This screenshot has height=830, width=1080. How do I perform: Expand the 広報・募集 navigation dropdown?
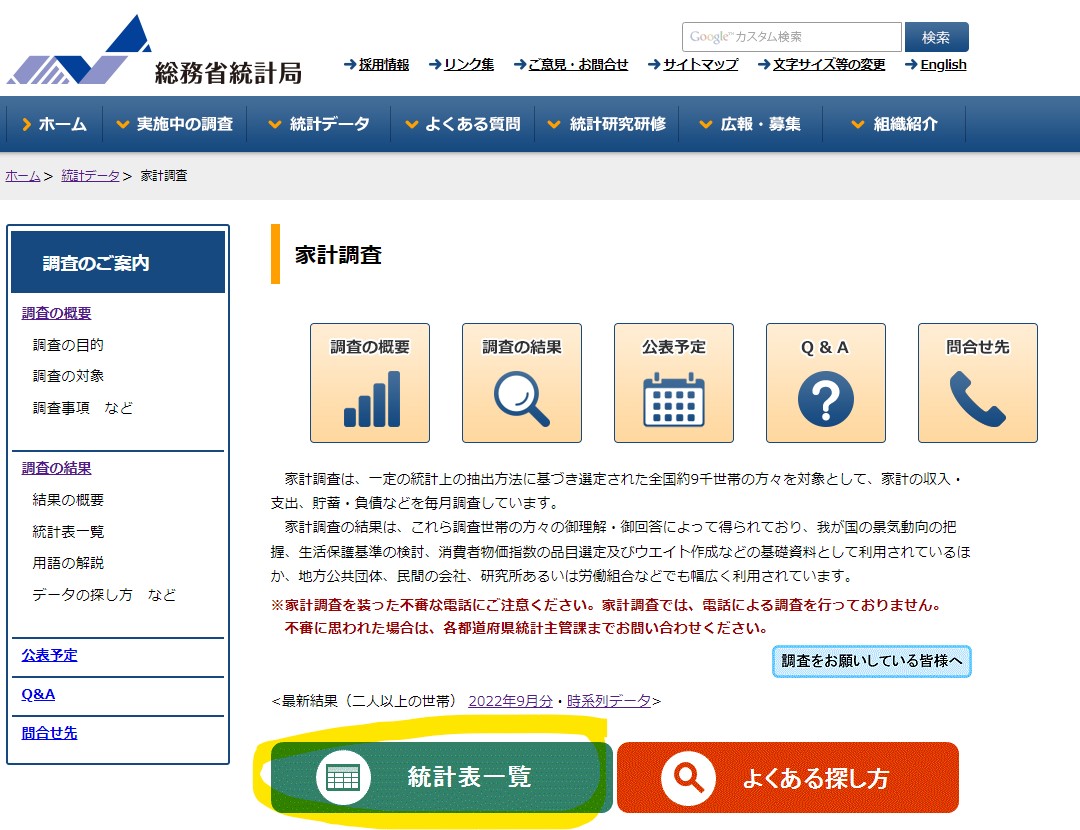point(750,124)
